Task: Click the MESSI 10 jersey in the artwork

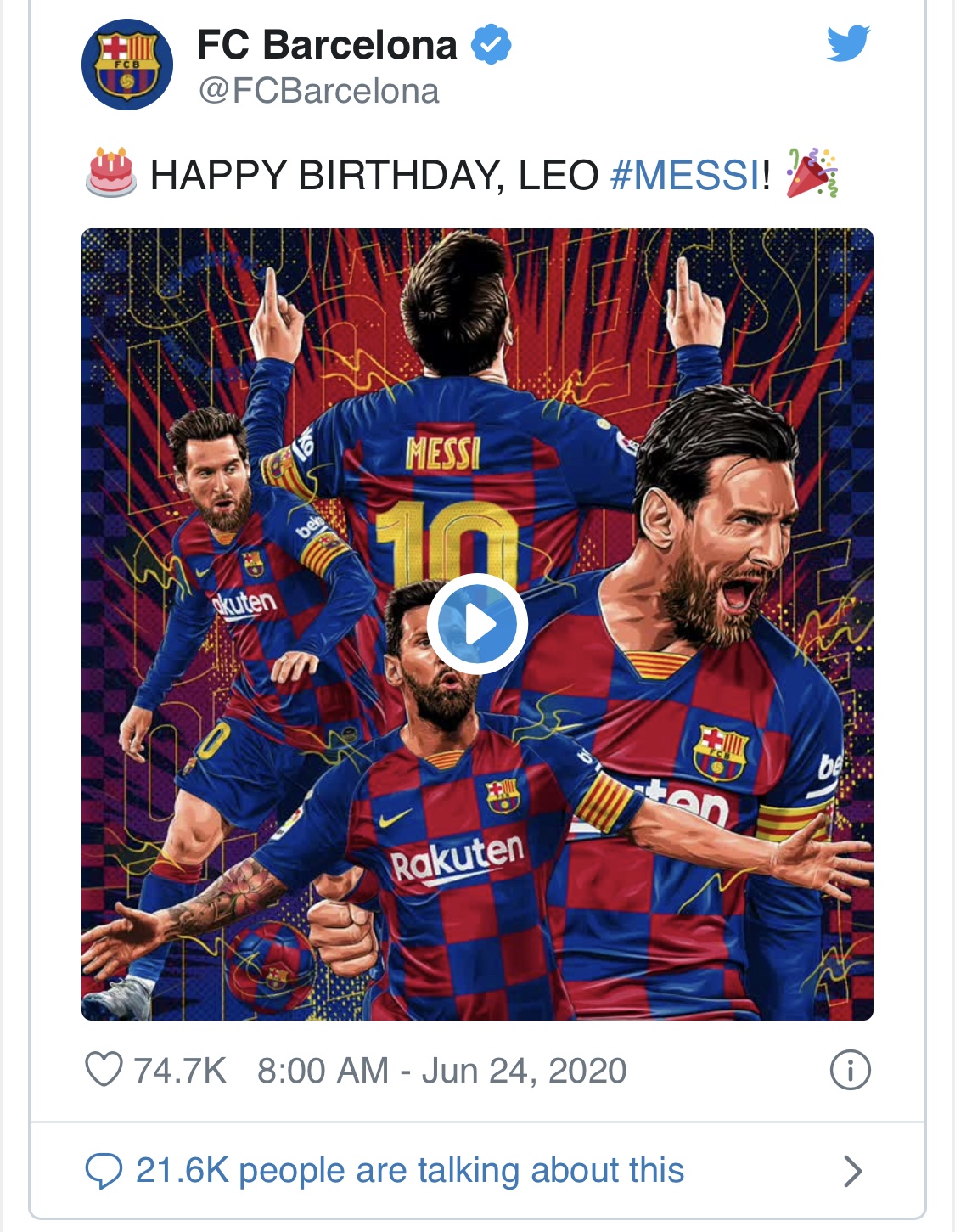Action: click(x=446, y=501)
